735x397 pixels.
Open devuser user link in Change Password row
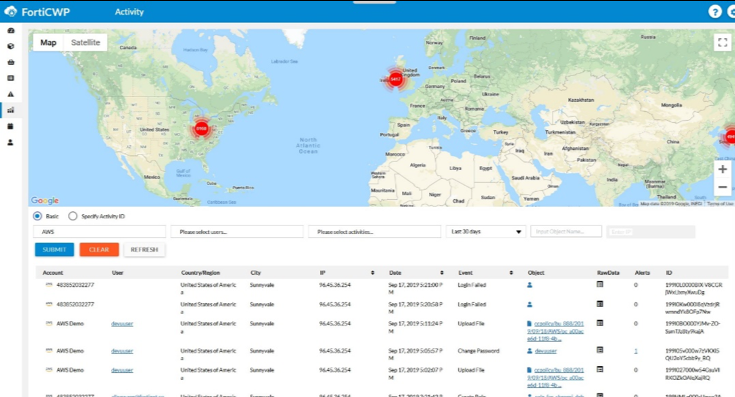122,351
